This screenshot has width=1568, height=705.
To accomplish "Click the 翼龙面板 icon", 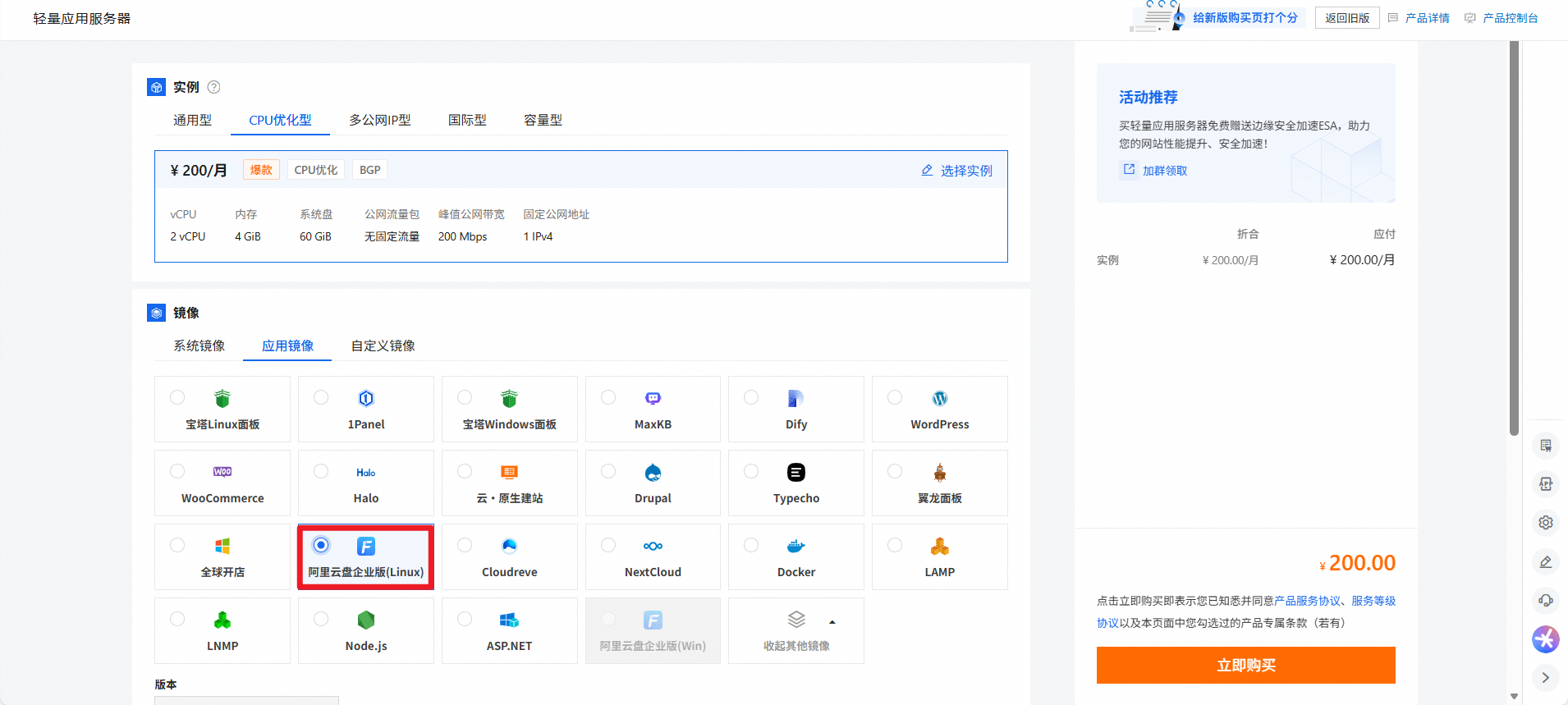I will point(940,473).
